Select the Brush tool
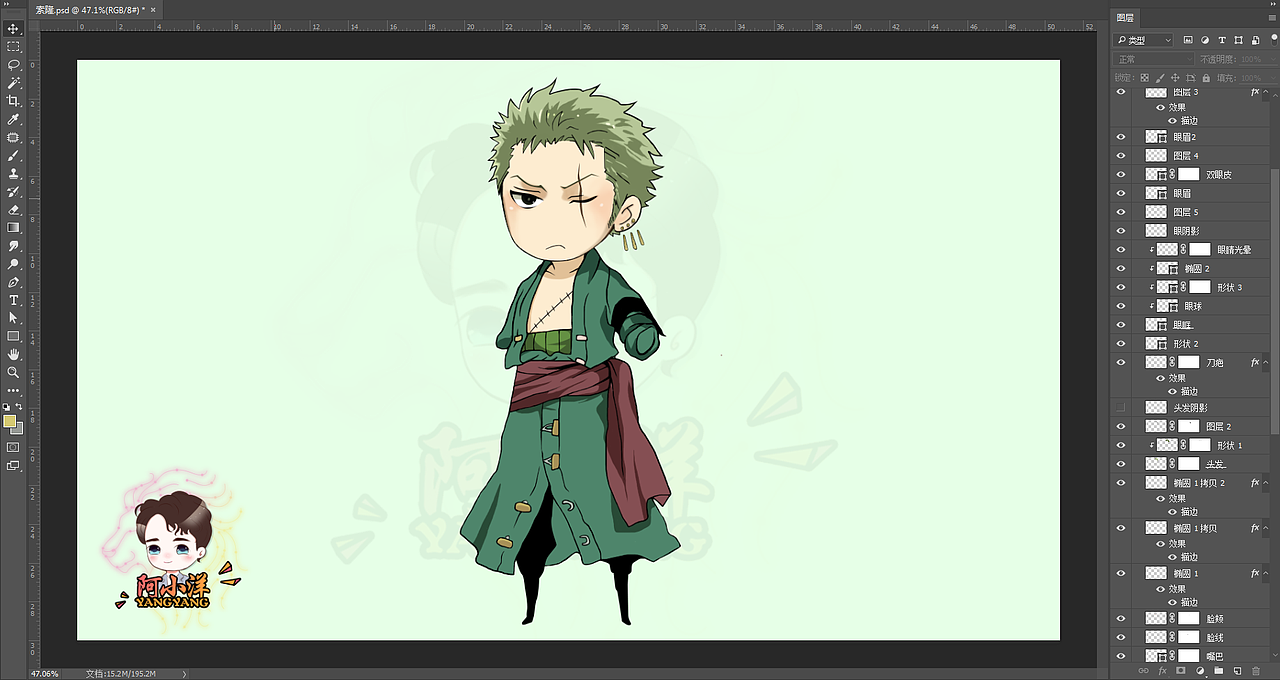This screenshot has height=680, width=1280. [13, 156]
